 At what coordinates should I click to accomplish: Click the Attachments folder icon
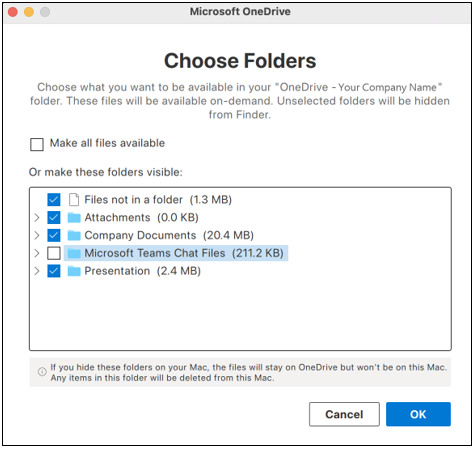point(74,218)
